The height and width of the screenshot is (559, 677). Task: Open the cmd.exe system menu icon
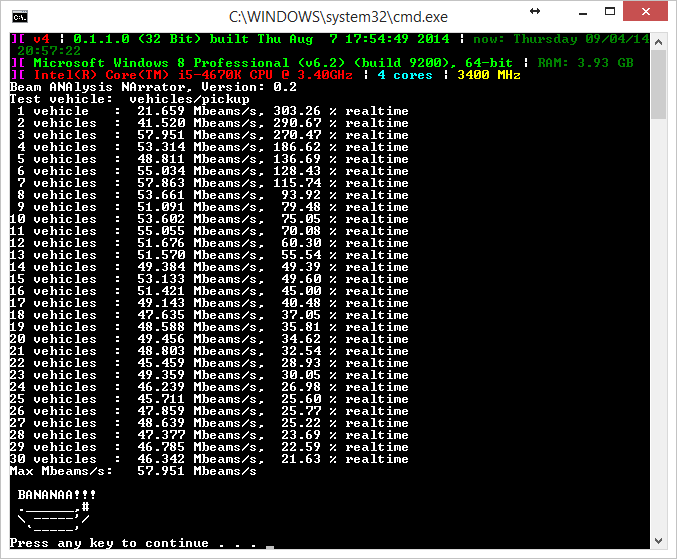[20, 17]
